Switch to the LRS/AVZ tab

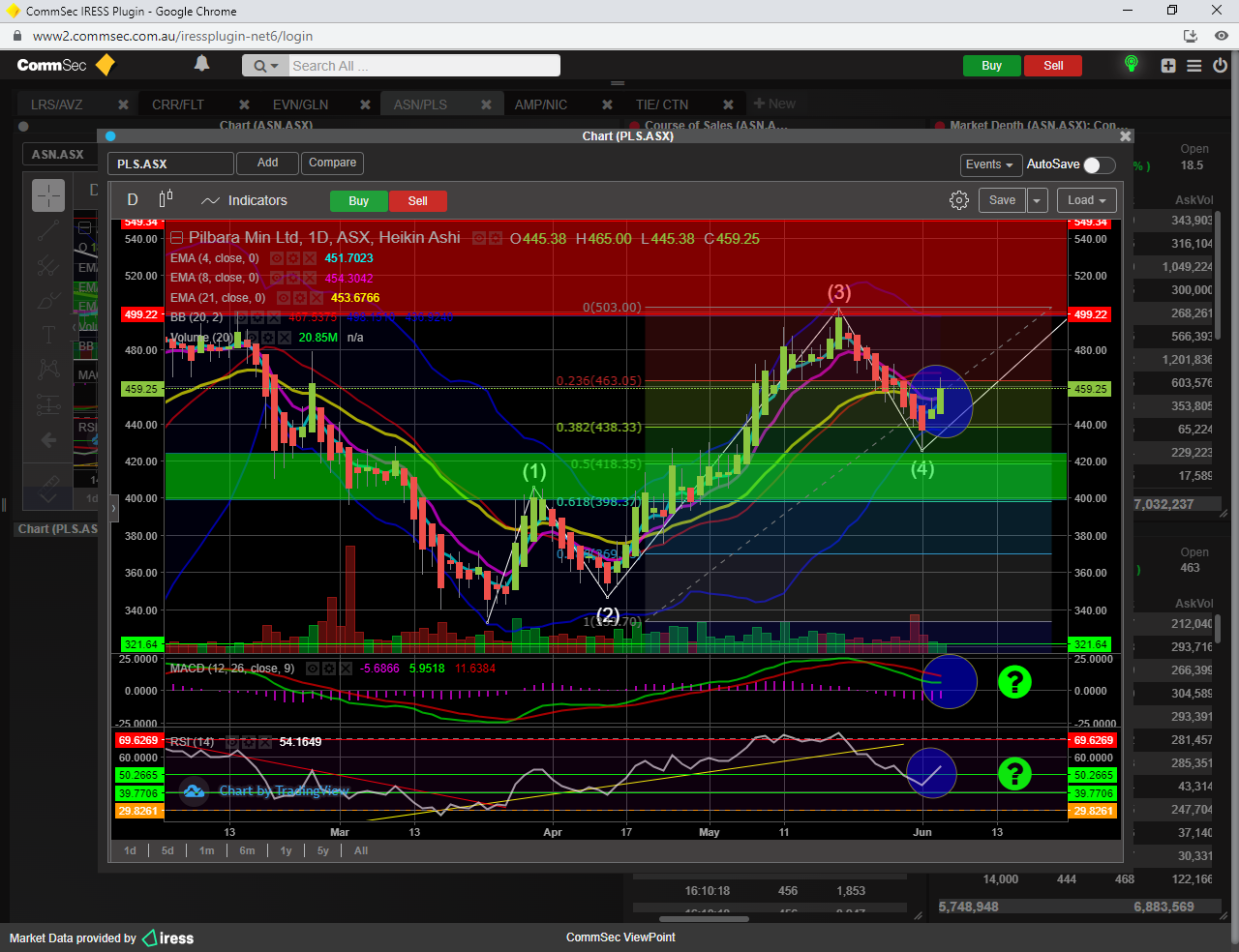57,104
